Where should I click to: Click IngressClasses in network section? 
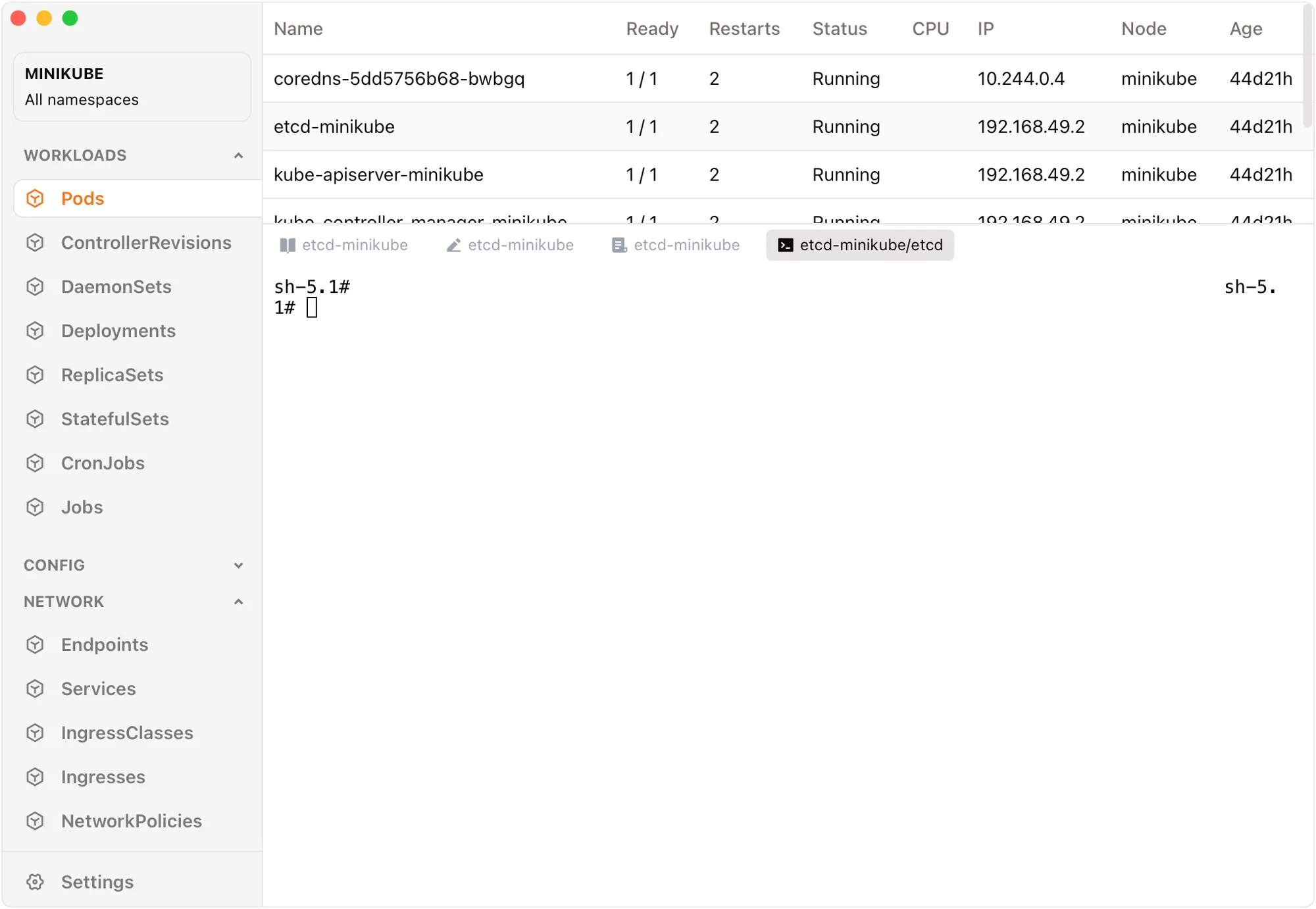pyautogui.click(x=128, y=732)
